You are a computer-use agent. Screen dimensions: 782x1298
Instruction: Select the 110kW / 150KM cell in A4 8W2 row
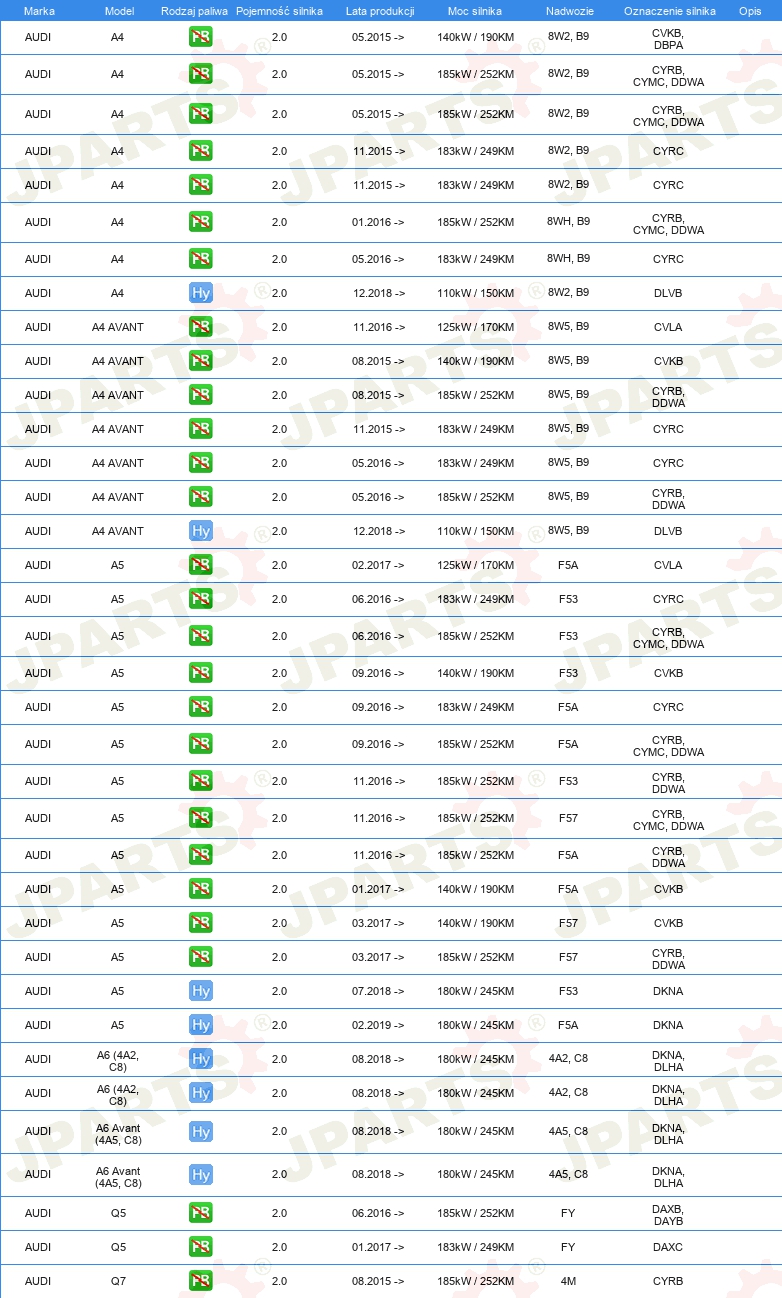[x=475, y=293]
